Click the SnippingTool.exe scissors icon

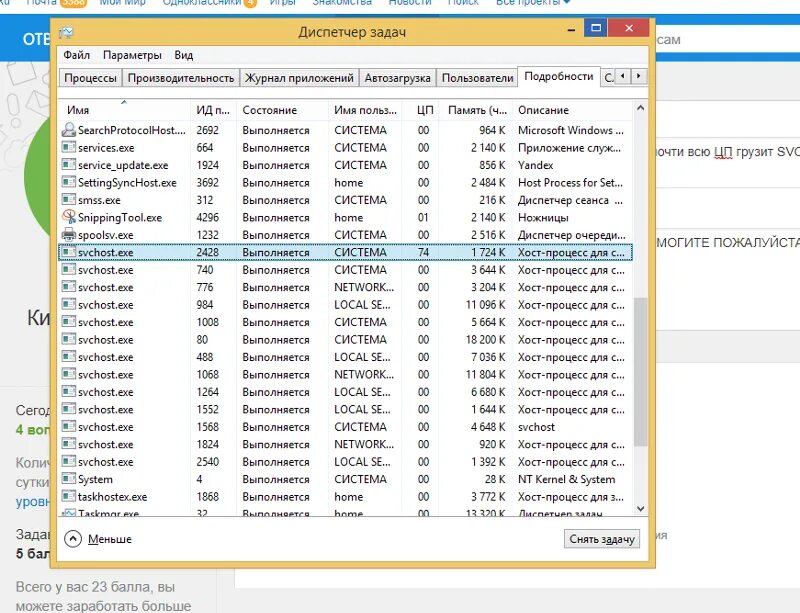(x=68, y=217)
